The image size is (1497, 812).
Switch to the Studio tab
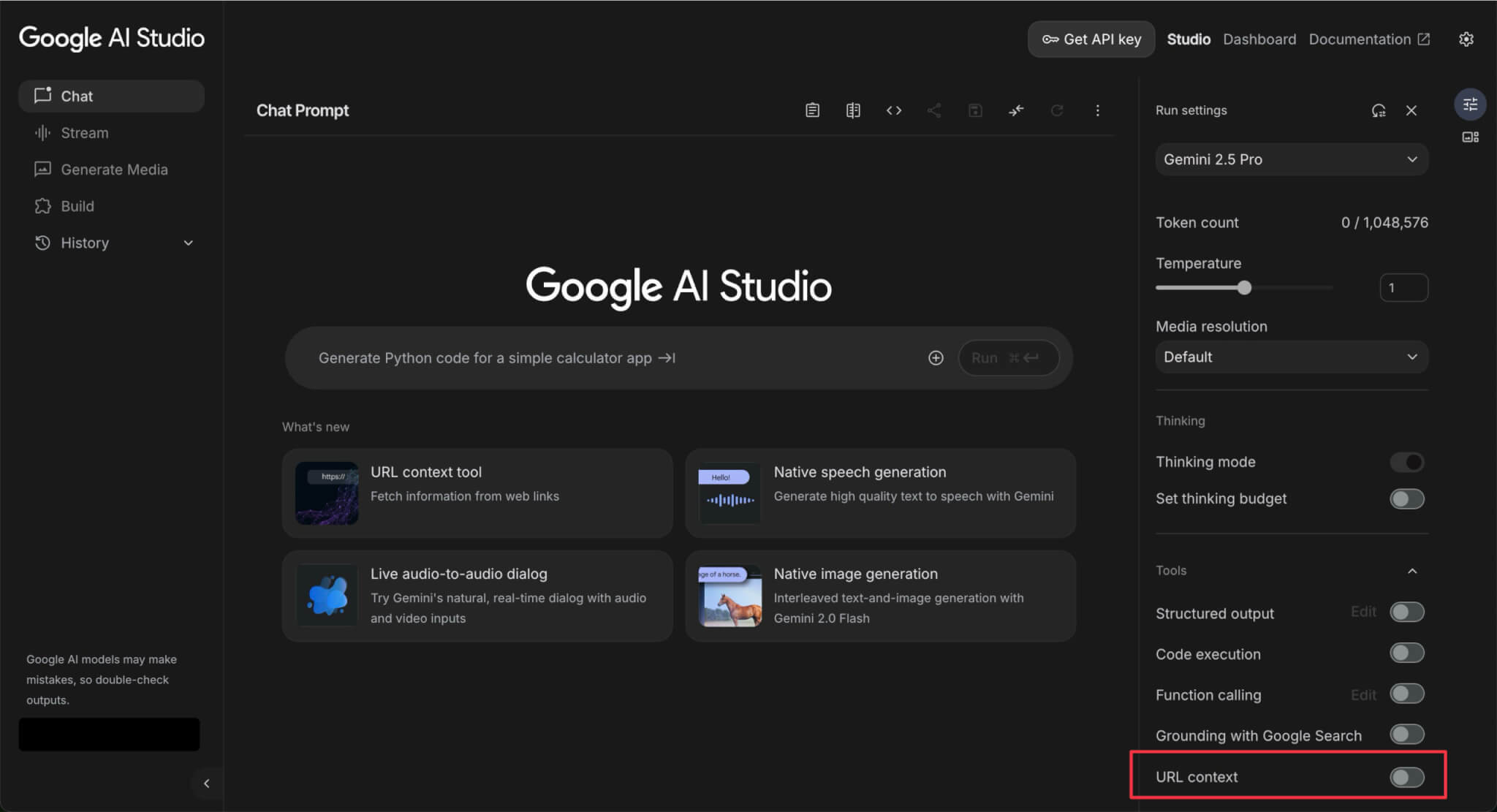[1189, 39]
